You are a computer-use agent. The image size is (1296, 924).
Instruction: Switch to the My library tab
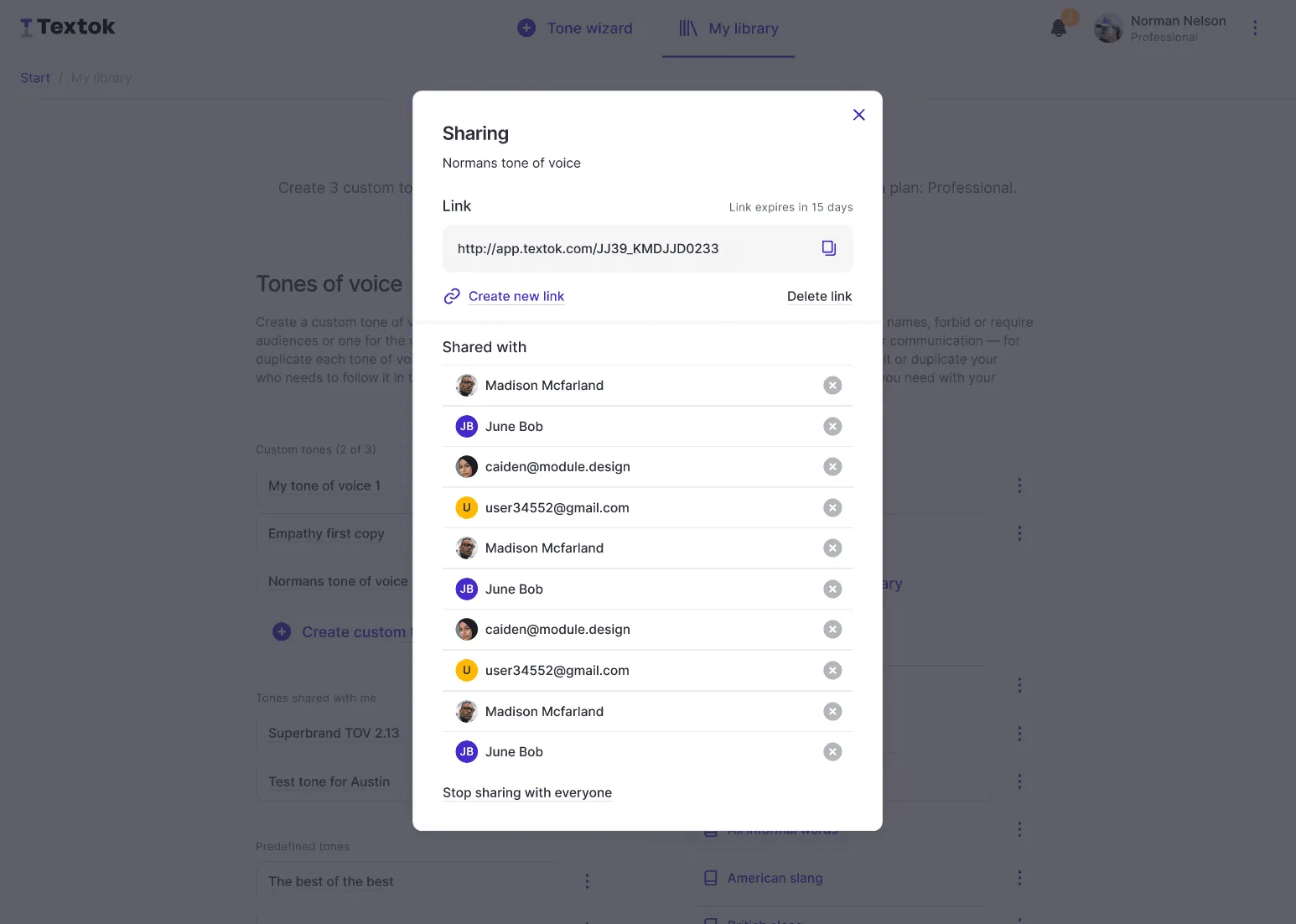pyautogui.click(x=728, y=29)
